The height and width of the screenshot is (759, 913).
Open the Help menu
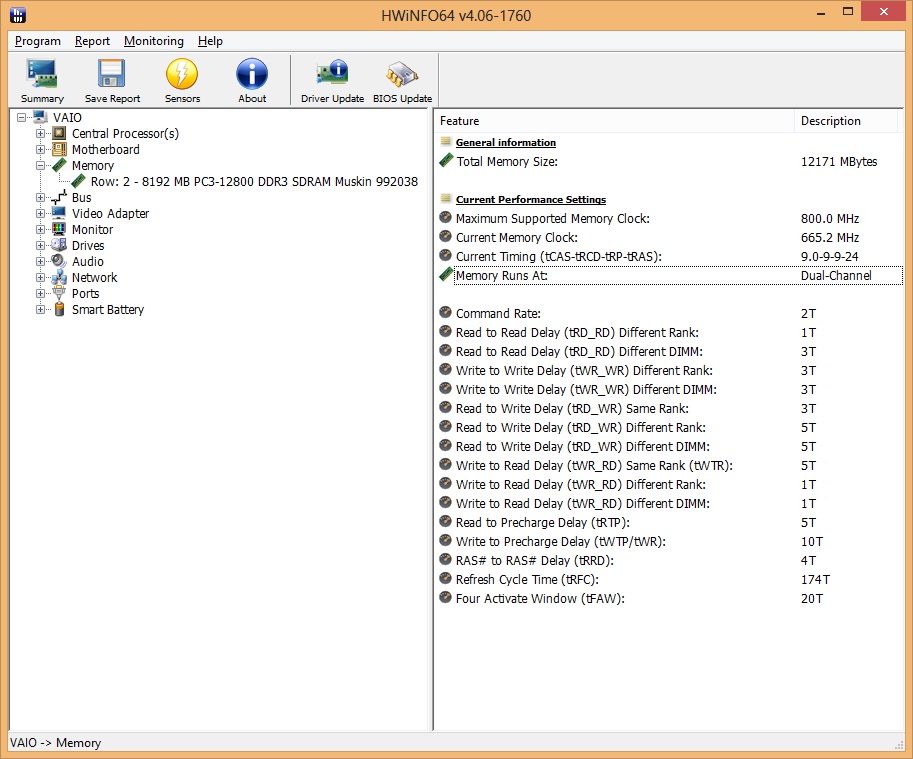[210, 41]
